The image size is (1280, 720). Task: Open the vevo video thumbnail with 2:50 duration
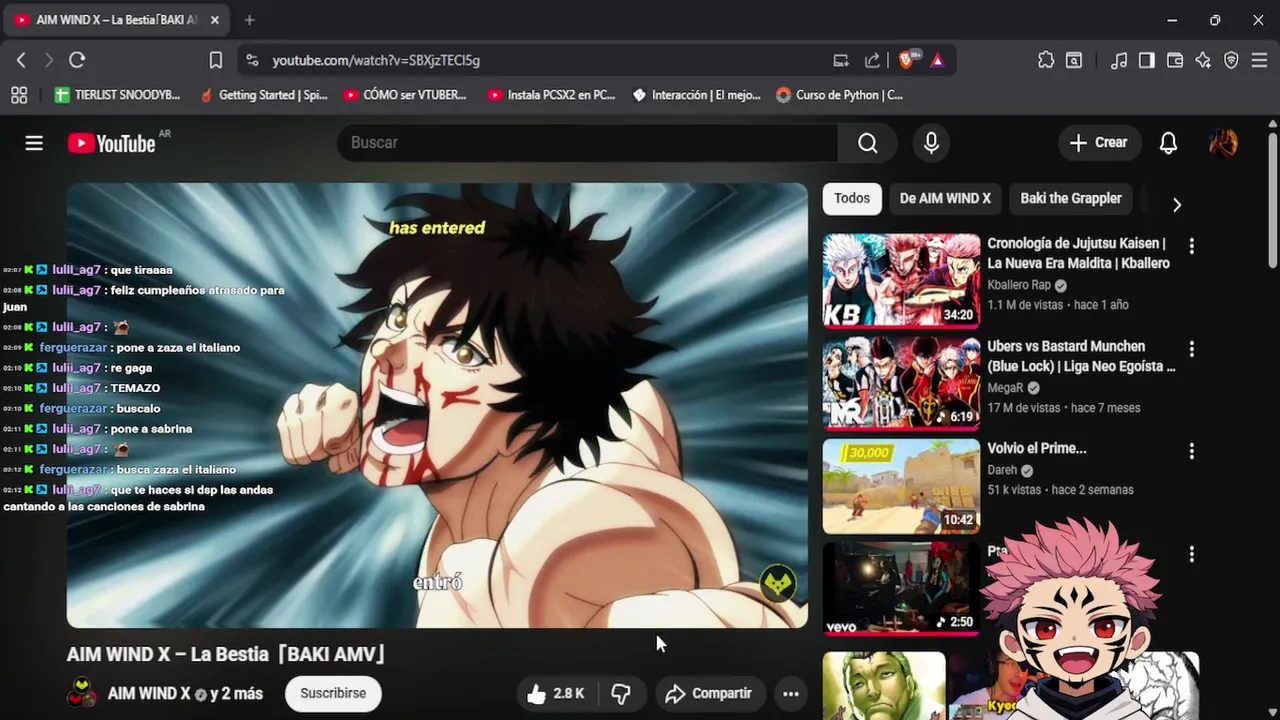tap(901, 589)
